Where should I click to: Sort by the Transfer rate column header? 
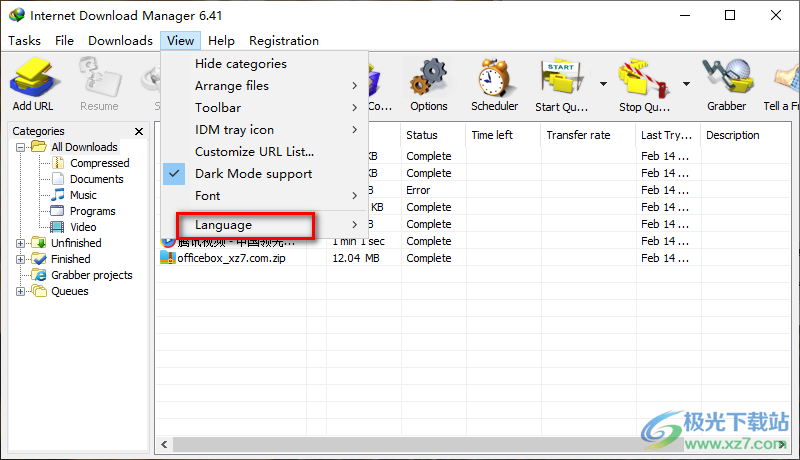pos(588,135)
